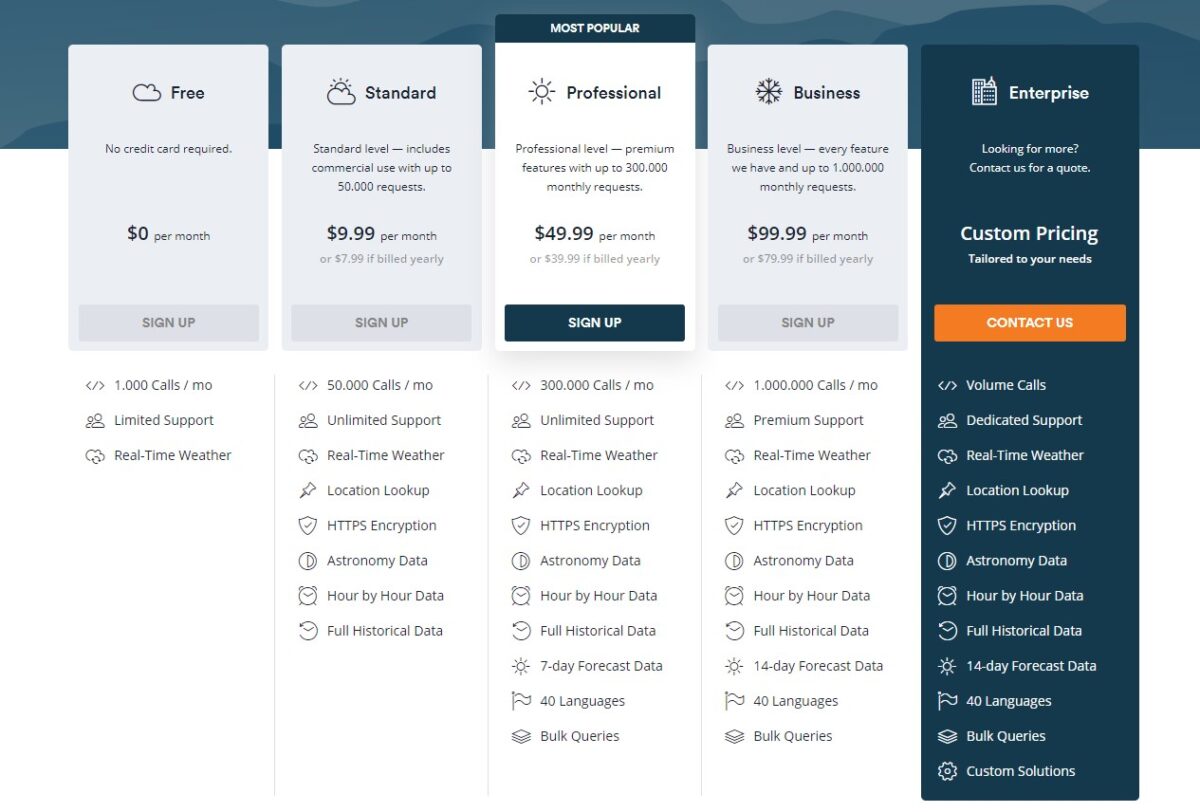Click the Standard plan sun-cloud icon
This screenshot has height=812, width=1200.
341,92
